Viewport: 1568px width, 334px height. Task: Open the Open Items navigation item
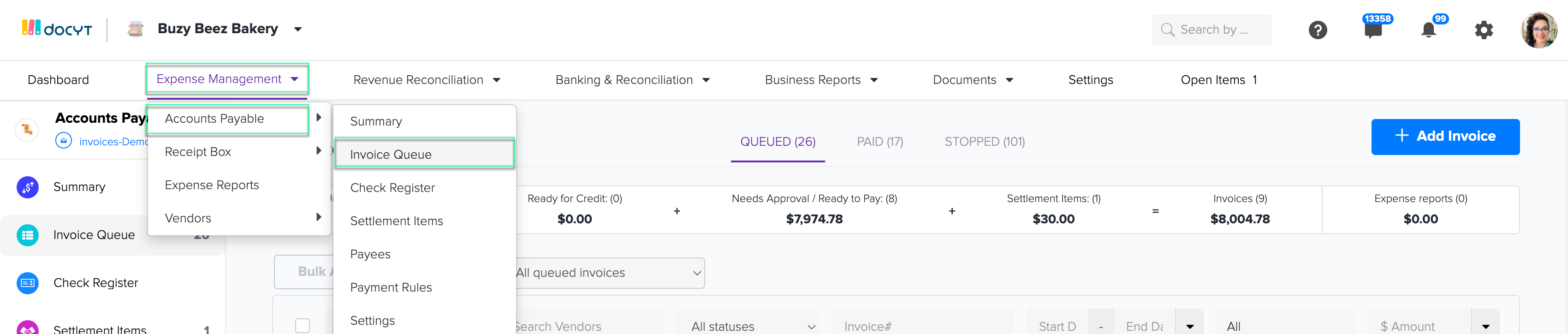[1218, 80]
